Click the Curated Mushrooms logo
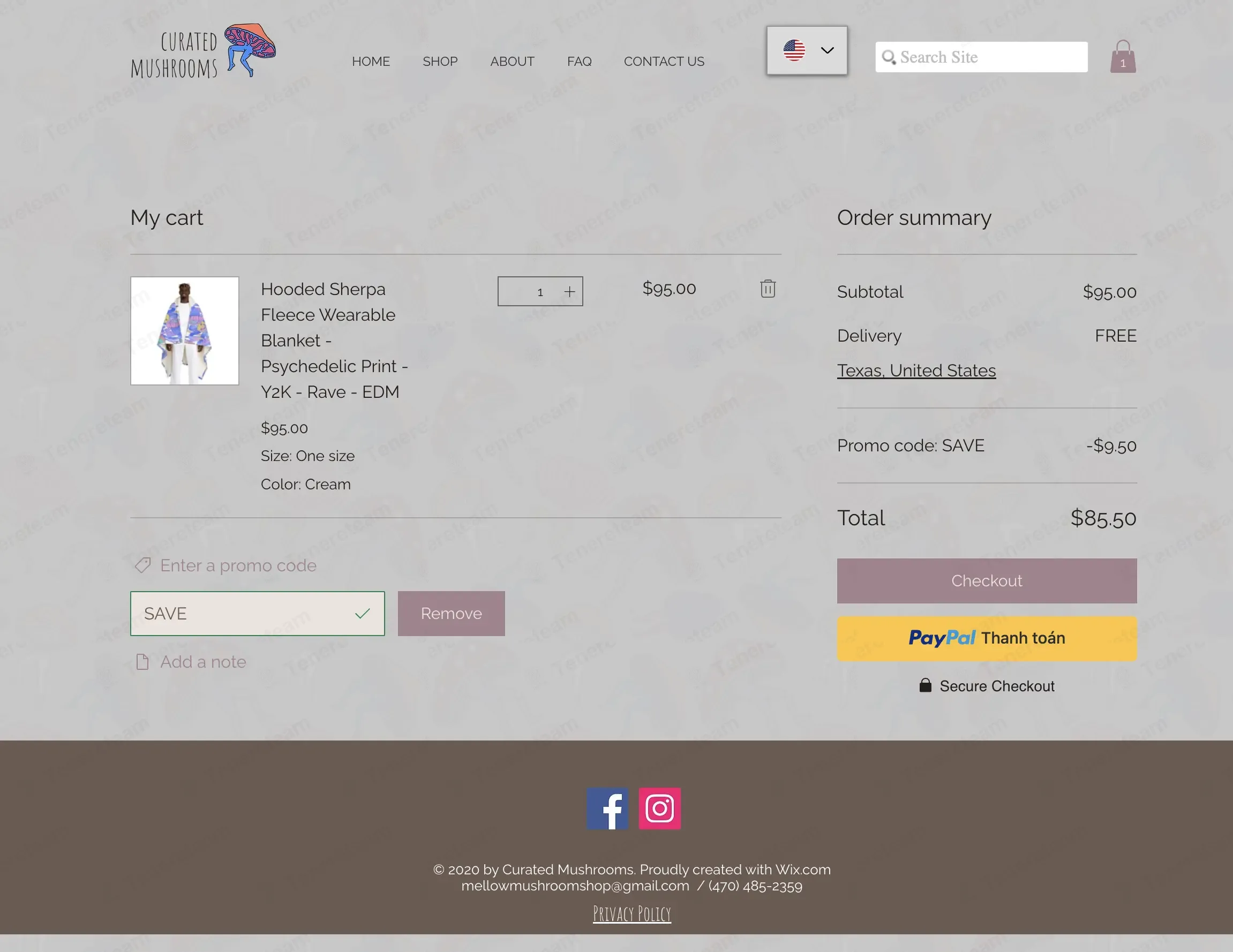This screenshot has width=1233, height=952. pos(203,51)
